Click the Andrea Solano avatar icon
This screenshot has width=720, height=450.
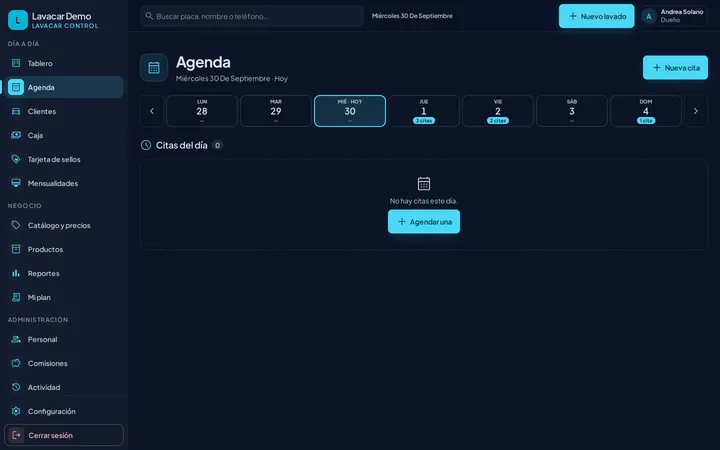pyautogui.click(x=649, y=17)
